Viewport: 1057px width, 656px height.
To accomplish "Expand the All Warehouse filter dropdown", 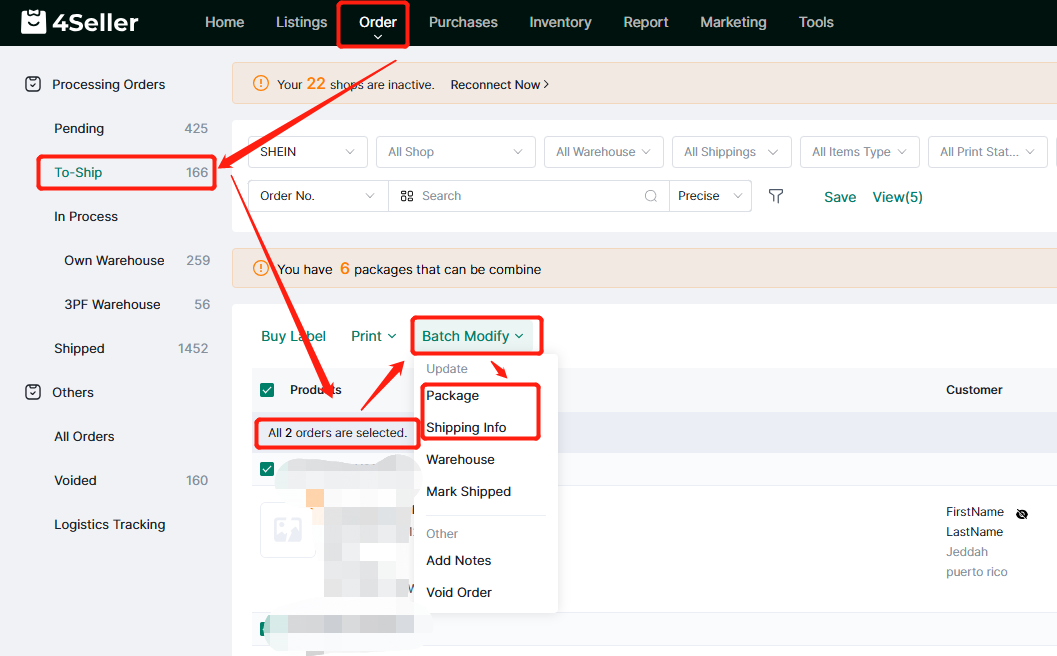I will (x=603, y=152).
